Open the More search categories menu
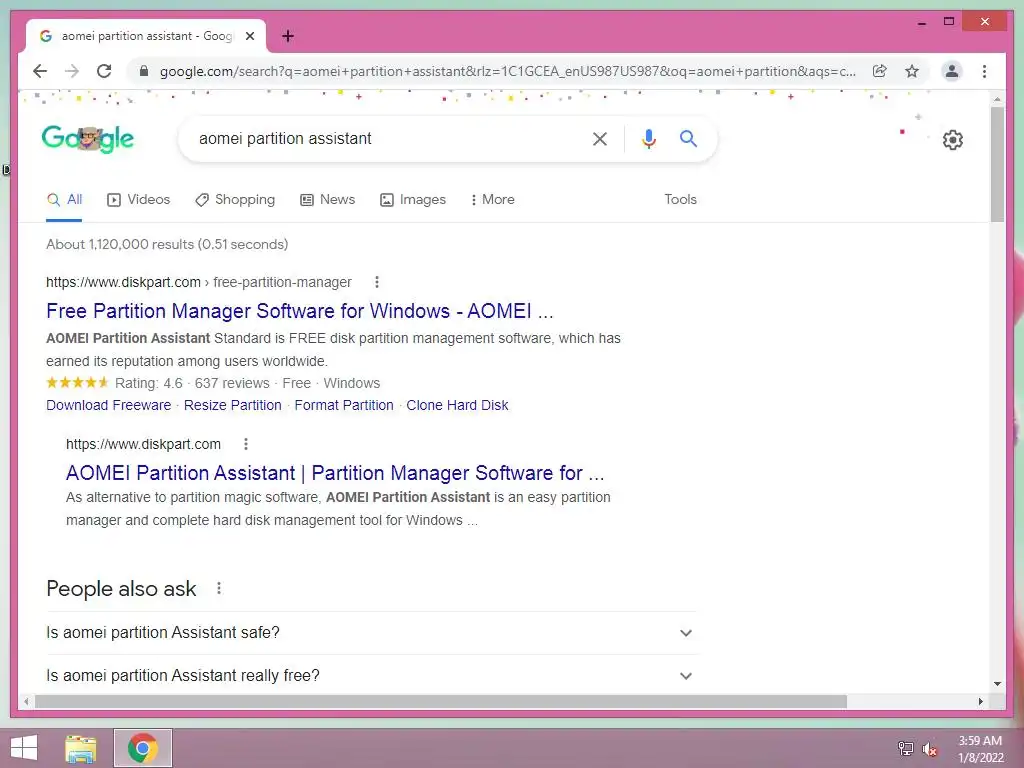 tap(492, 200)
